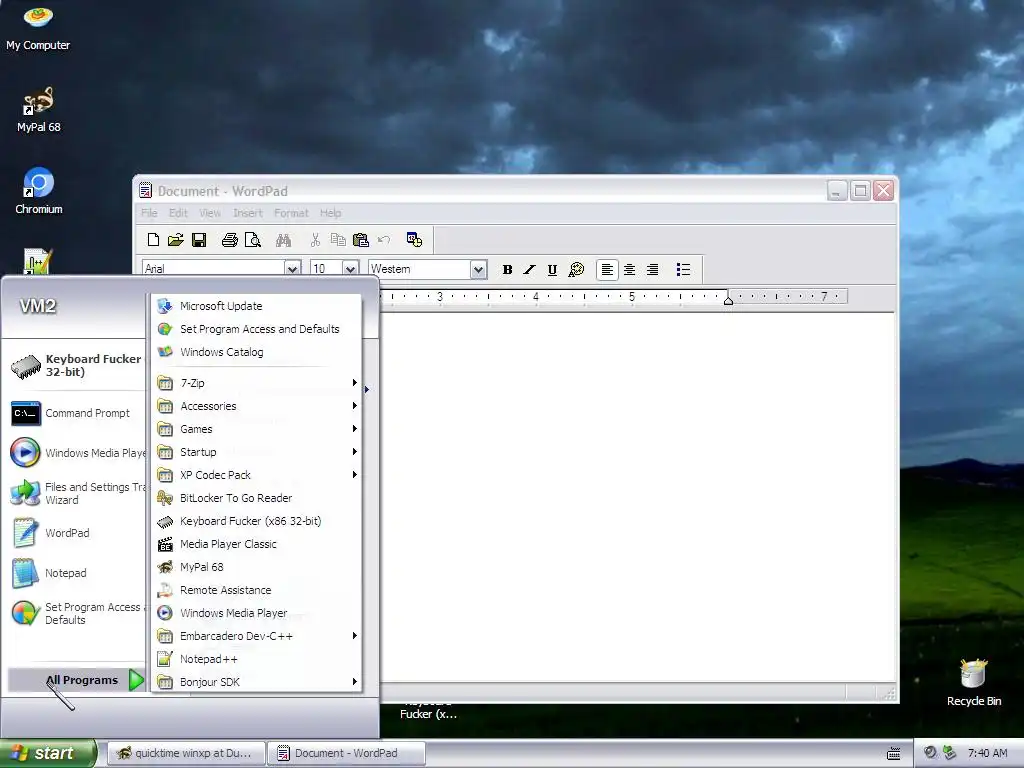The image size is (1024, 768).
Task: Move the right indent marker on WordPad ruler
Action: (728, 299)
